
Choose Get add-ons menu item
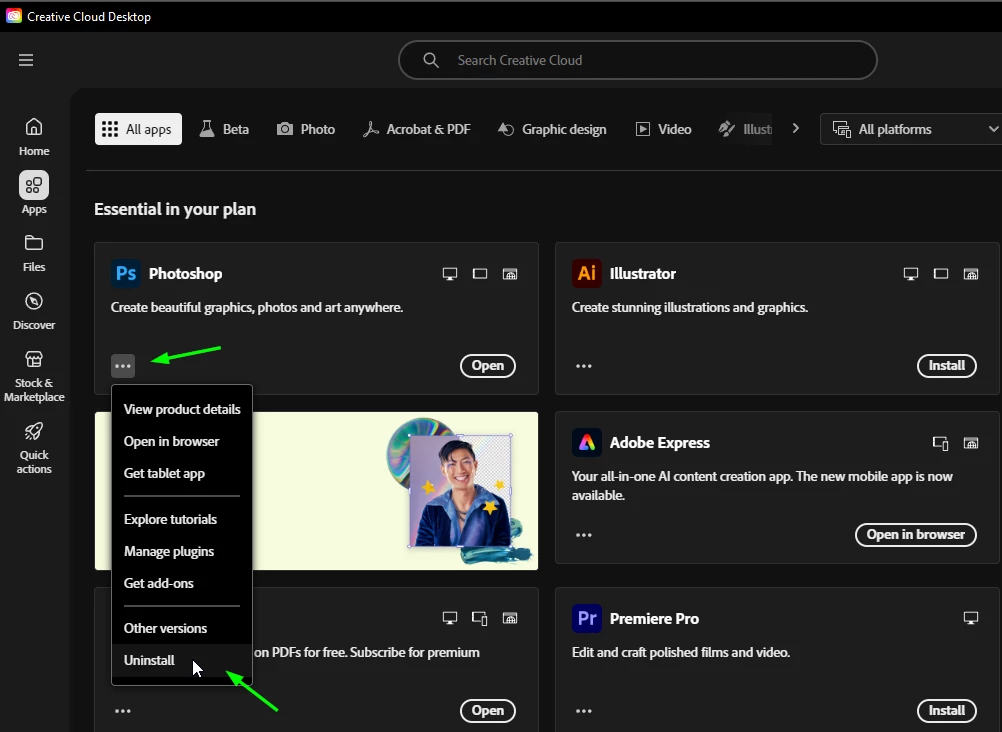(x=182, y=583)
